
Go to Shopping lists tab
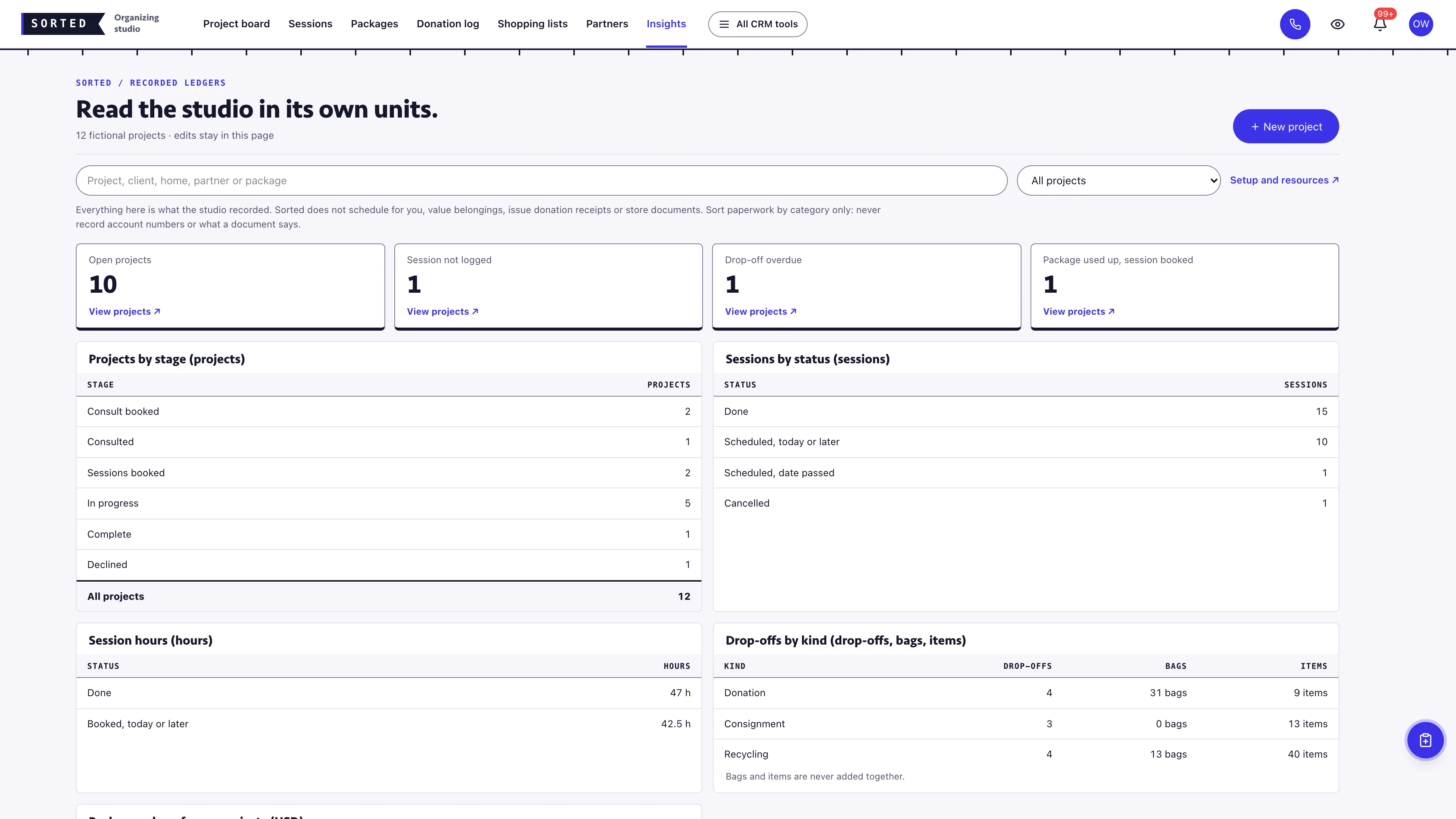pyautogui.click(x=532, y=24)
